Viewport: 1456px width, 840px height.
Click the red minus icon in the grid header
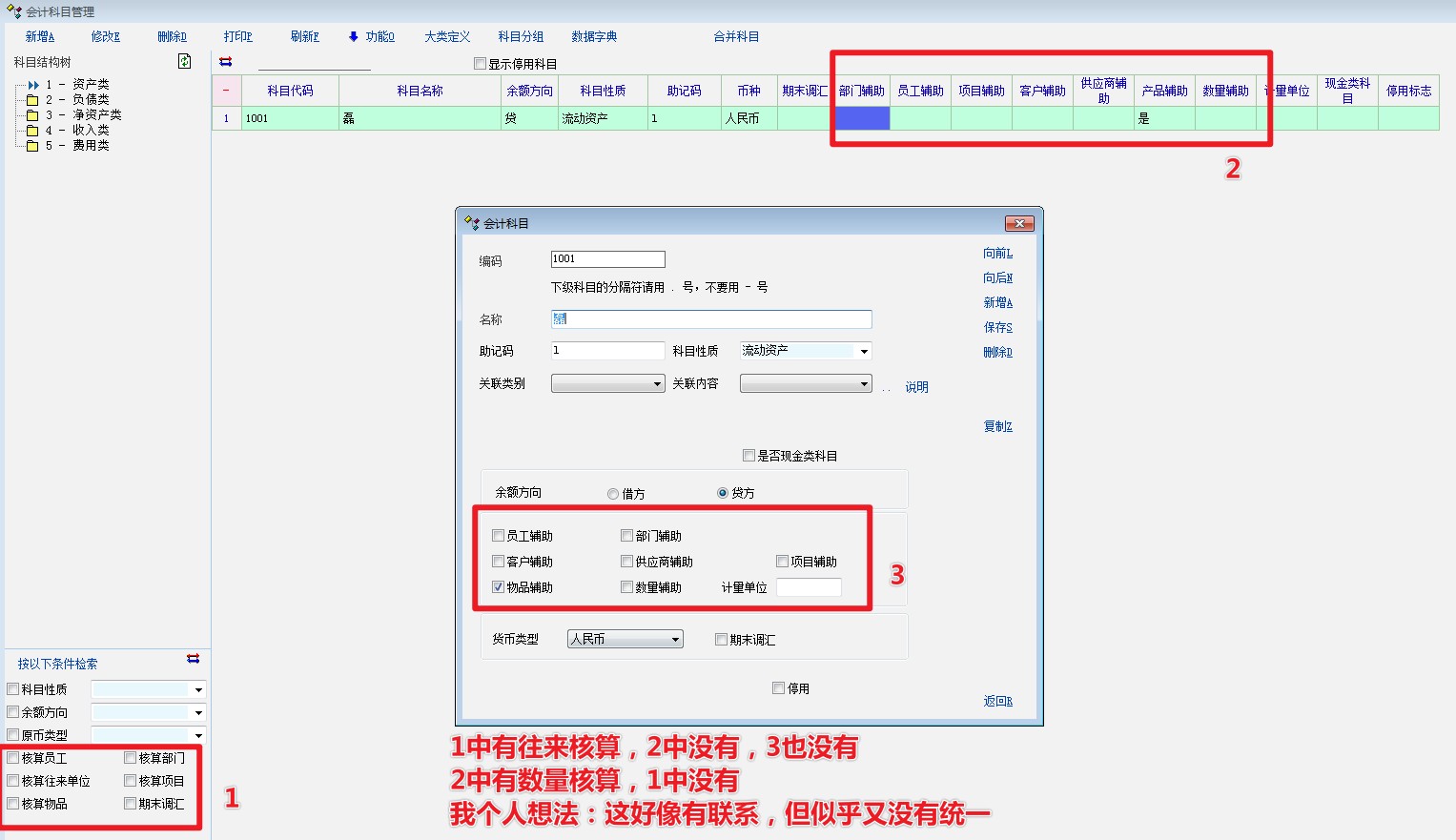[x=226, y=91]
